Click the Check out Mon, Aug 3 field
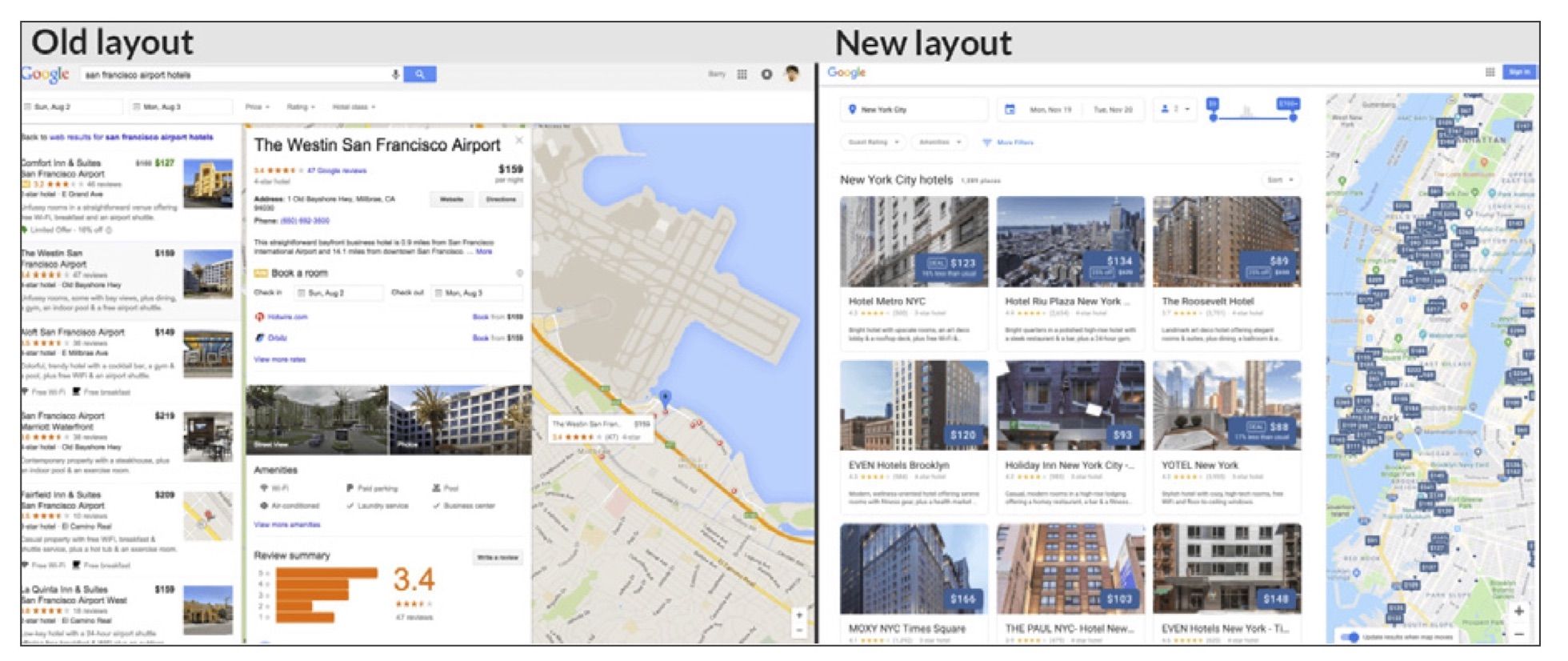The width and height of the screenshot is (1568, 661). click(x=477, y=293)
